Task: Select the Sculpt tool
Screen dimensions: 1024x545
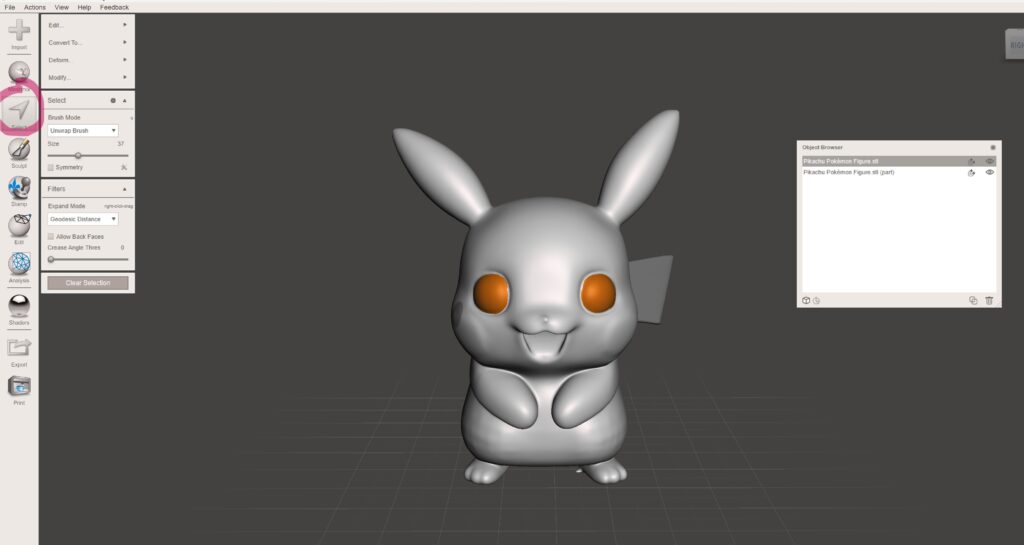Action: [19, 149]
